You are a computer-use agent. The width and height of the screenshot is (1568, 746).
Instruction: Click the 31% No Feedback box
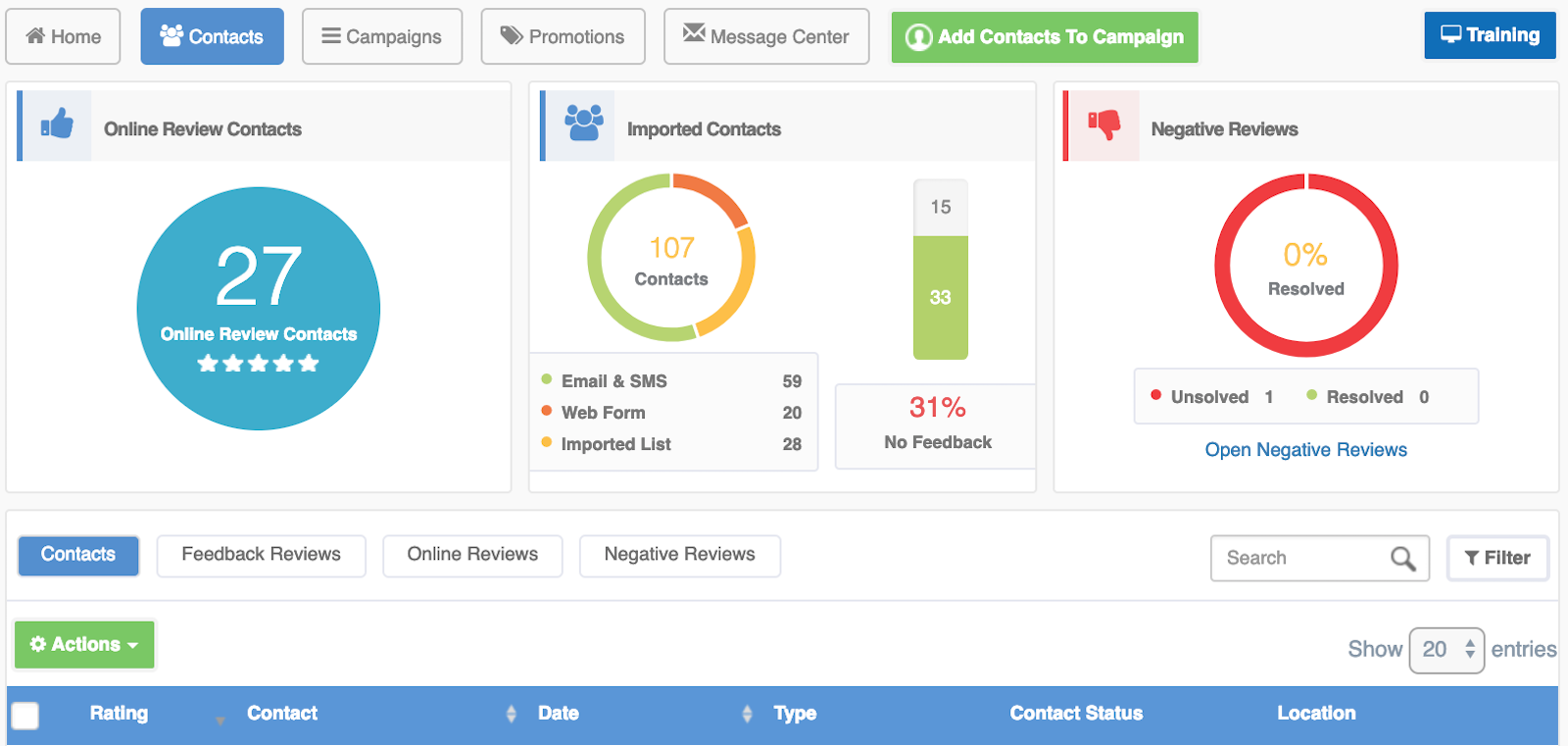click(x=936, y=426)
